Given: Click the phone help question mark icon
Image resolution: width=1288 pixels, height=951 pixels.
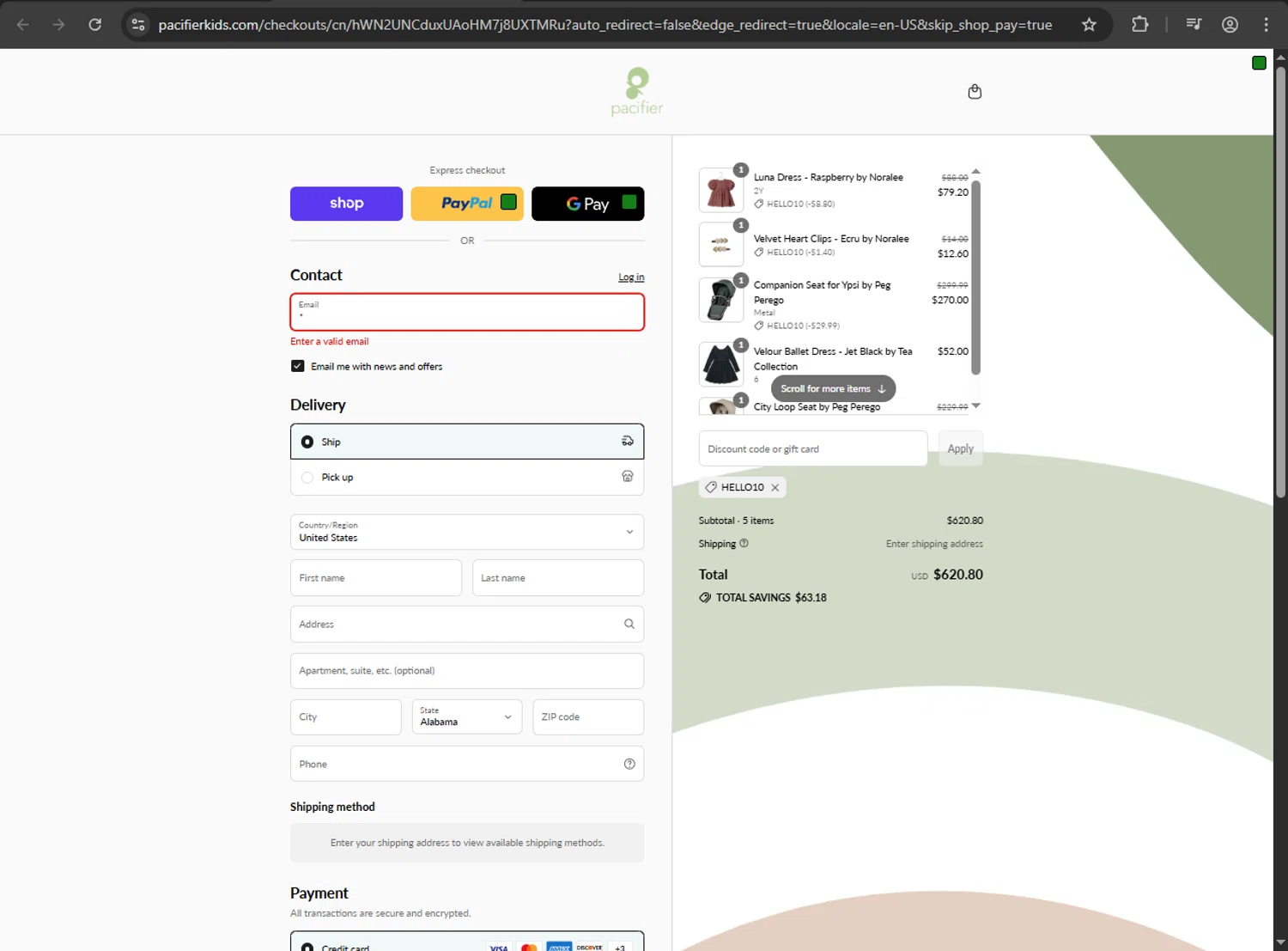Looking at the screenshot, I should 629,764.
